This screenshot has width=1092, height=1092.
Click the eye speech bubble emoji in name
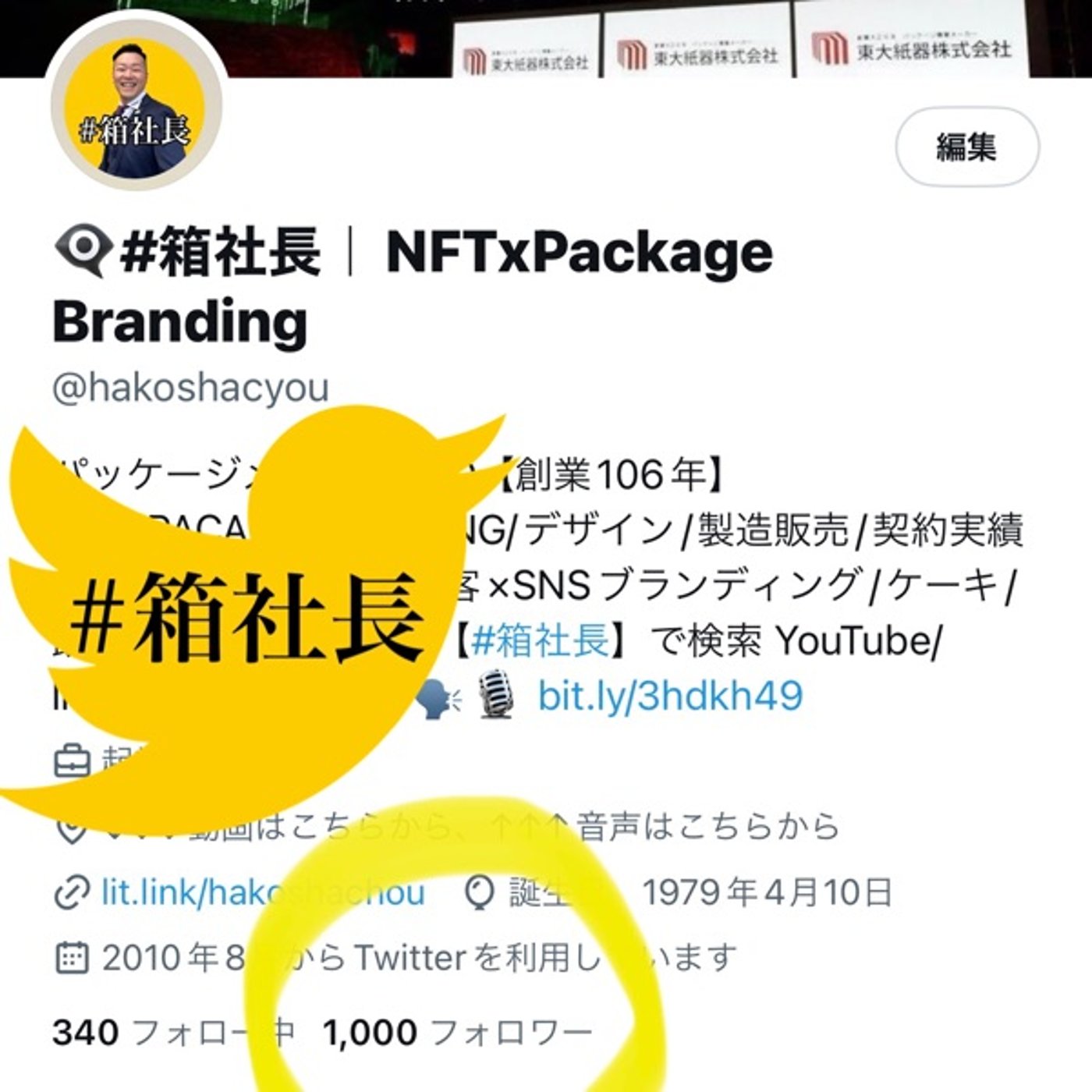pos(82,252)
